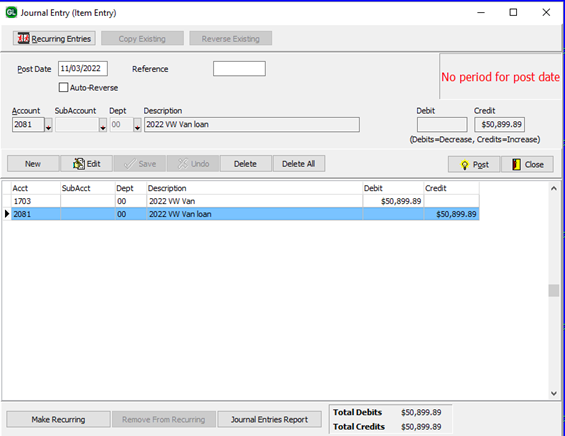This screenshot has width=565, height=436.
Task: Expand the SubAccount dropdown list
Action: pyautogui.click(x=103, y=125)
